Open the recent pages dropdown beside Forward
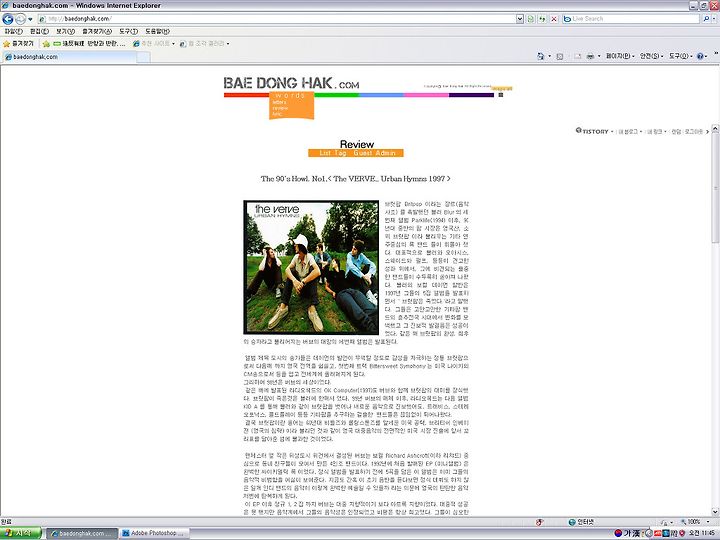The width and height of the screenshot is (720, 540). coord(30,19)
